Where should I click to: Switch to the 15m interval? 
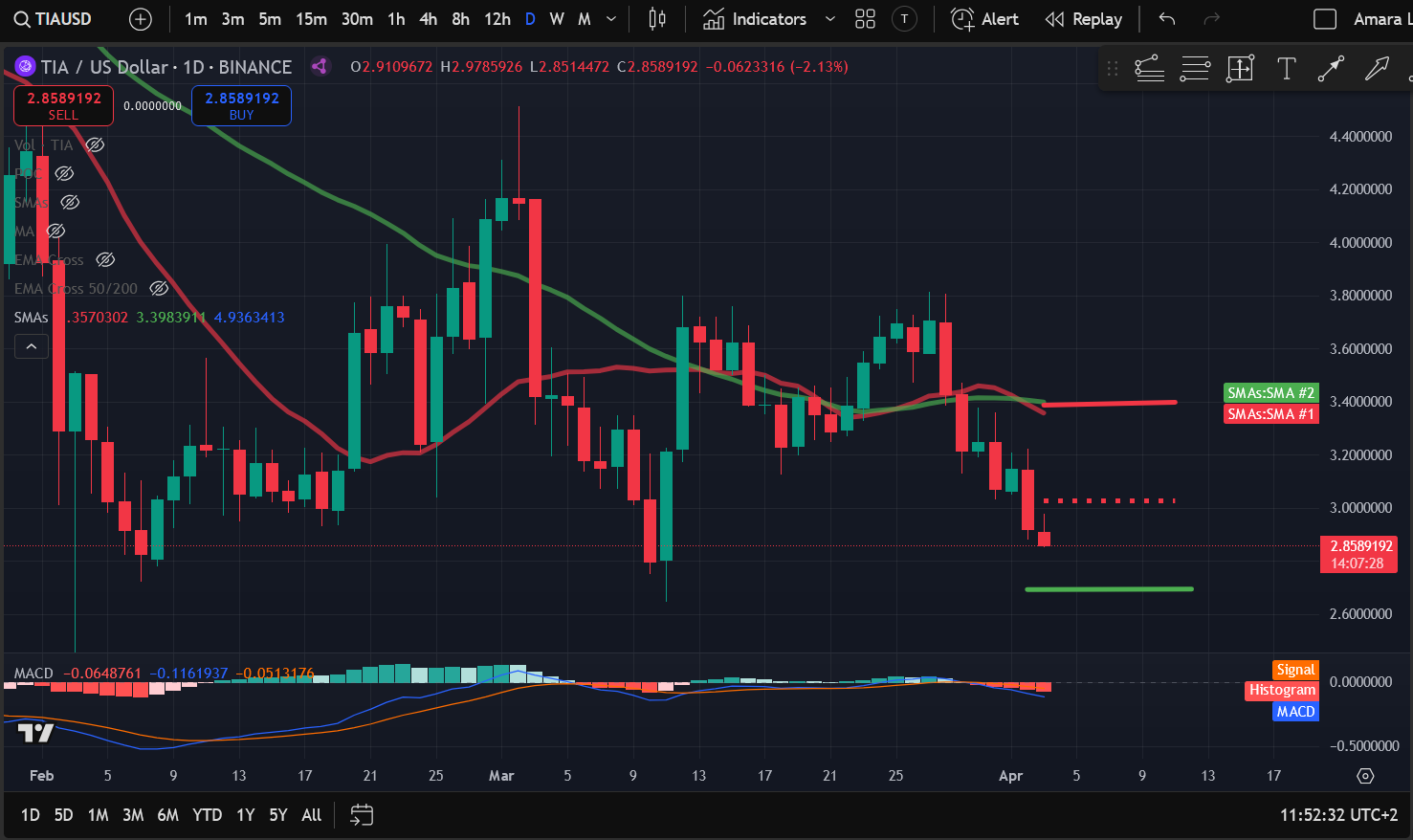[x=311, y=19]
